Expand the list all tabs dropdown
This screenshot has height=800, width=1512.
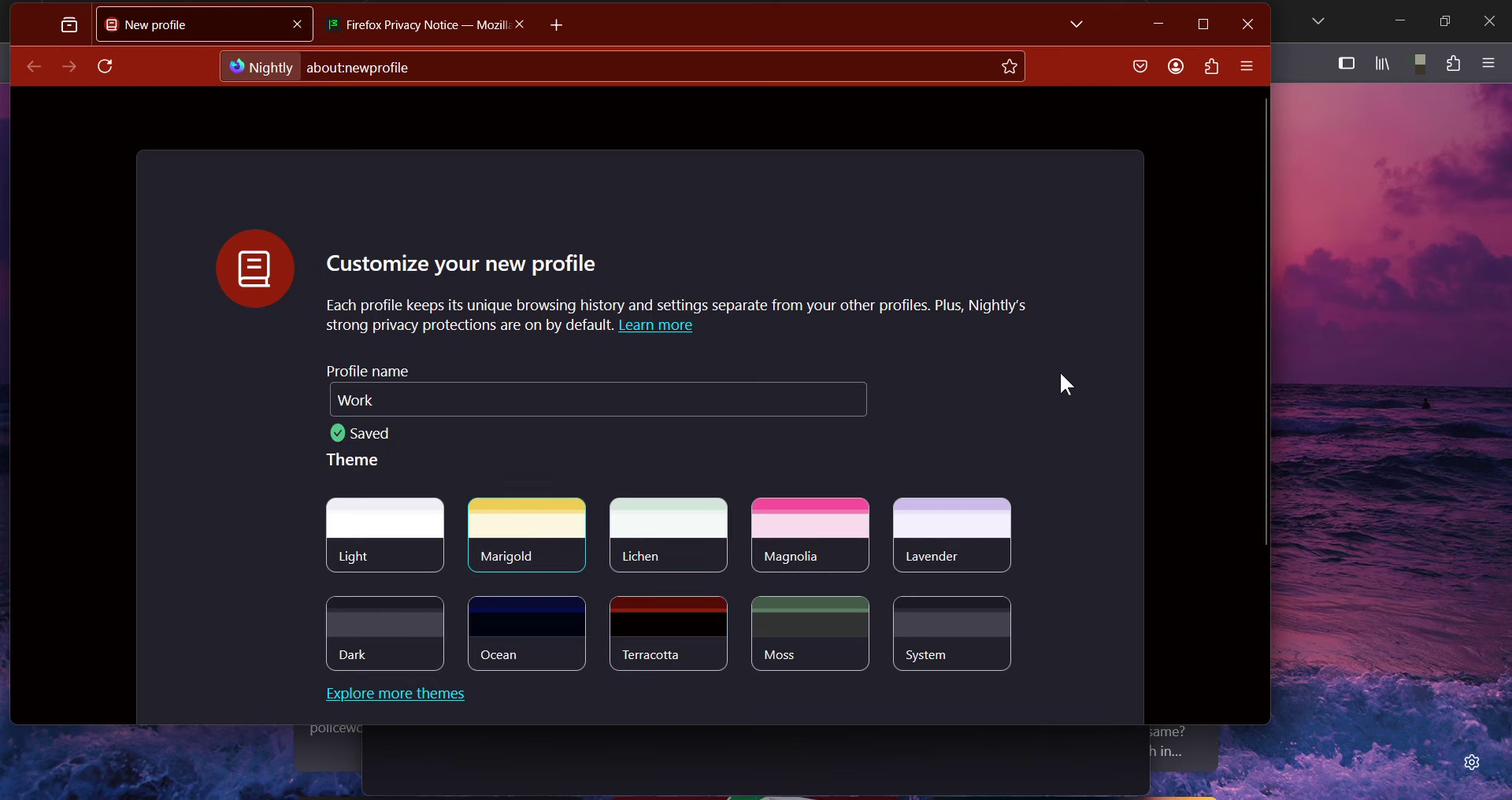[1077, 25]
